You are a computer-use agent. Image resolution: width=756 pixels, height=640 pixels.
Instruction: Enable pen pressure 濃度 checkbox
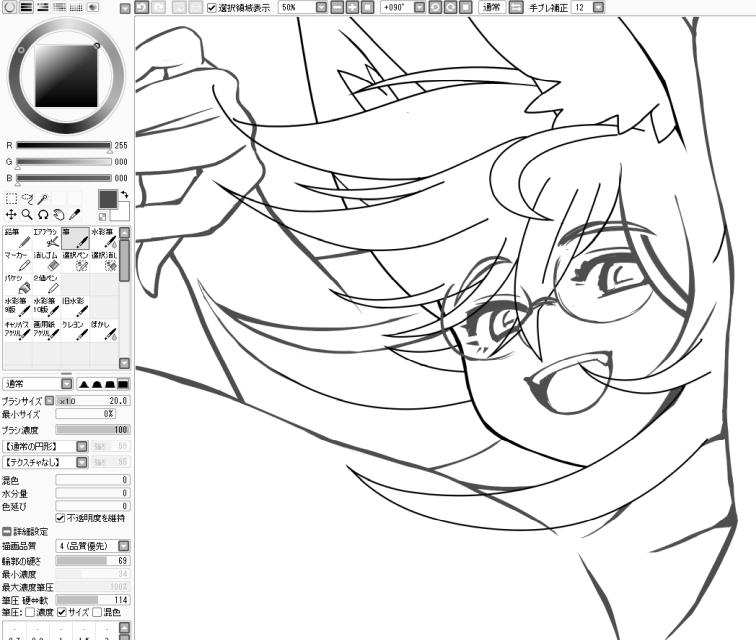[30, 613]
